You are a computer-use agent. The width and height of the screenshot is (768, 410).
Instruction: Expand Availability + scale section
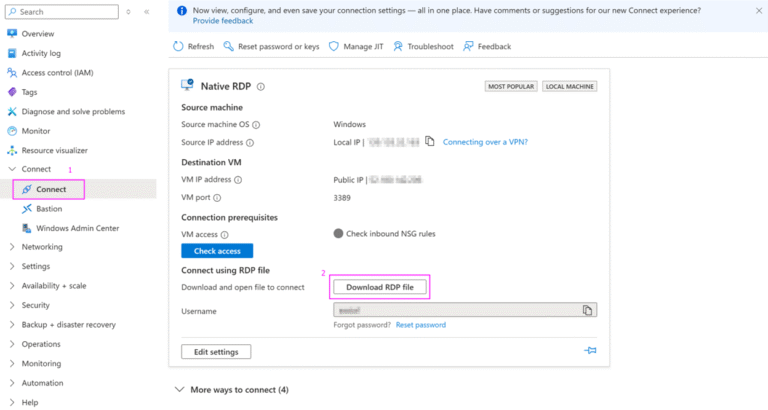[12, 286]
